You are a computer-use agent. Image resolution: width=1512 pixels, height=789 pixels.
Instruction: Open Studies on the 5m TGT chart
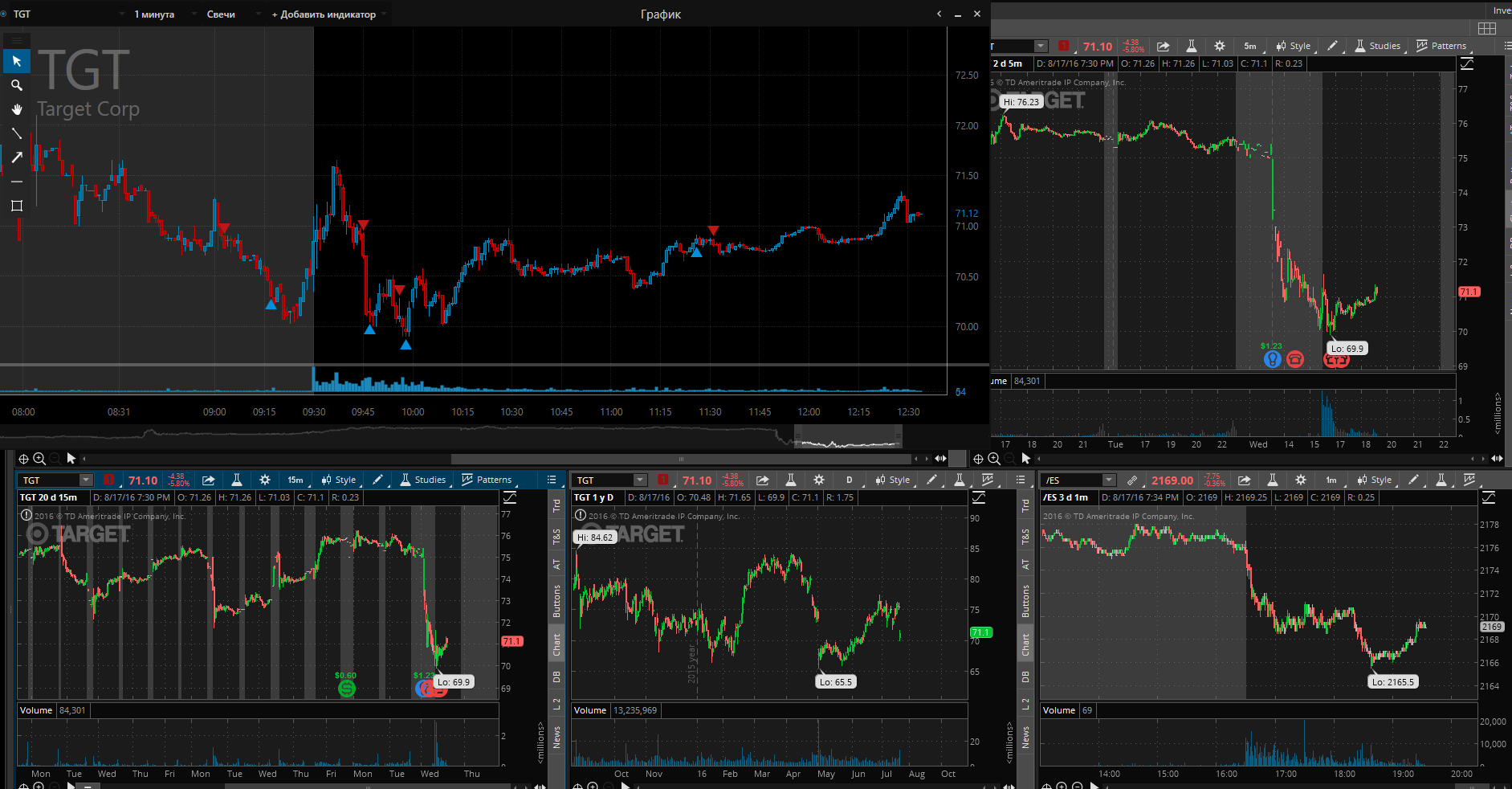pos(1377,46)
